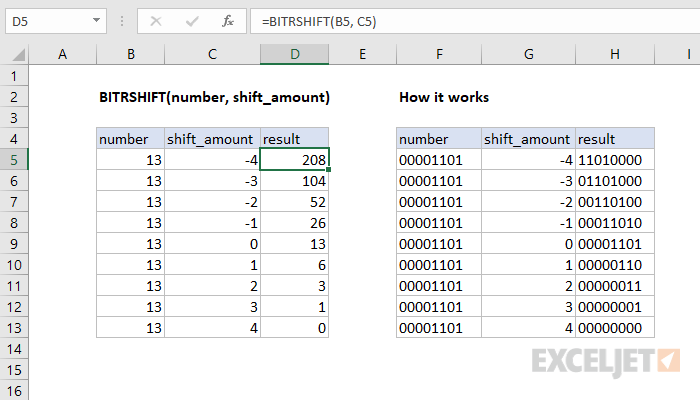700x400 pixels.
Task: Click the fill handle on cell D5
Action: coord(329,170)
